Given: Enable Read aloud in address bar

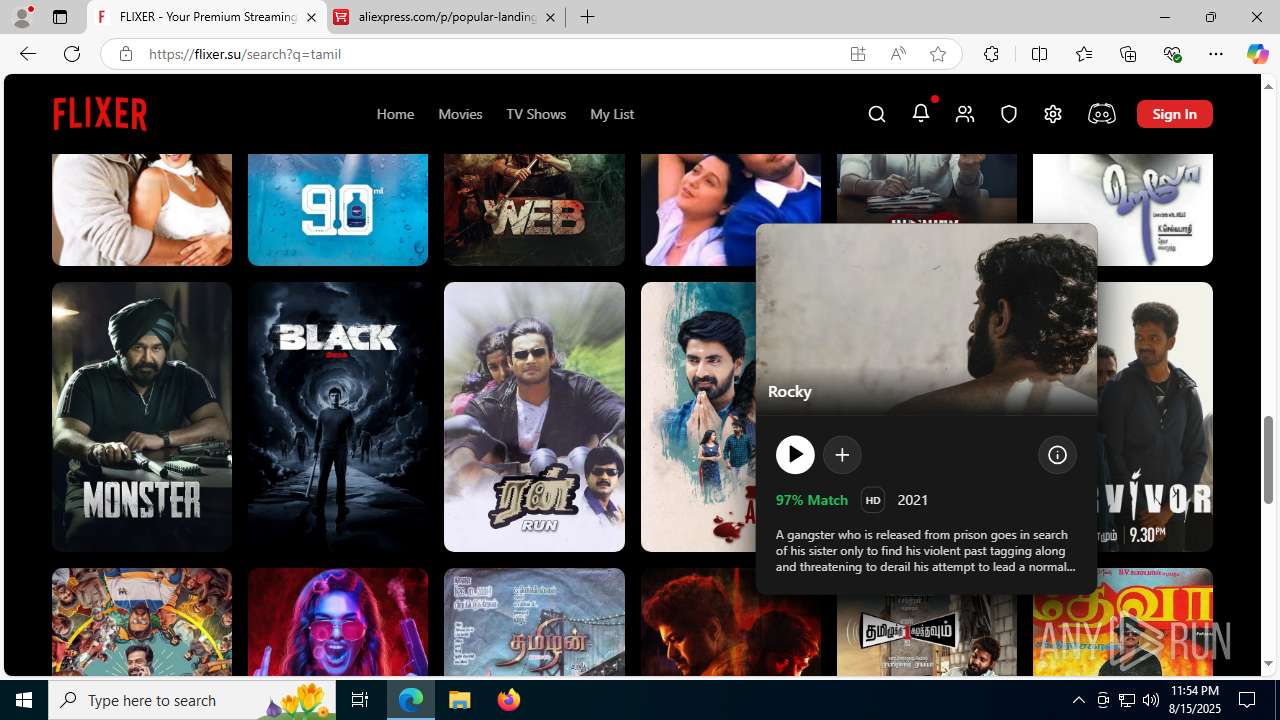Looking at the screenshot, I should (898, 54).
